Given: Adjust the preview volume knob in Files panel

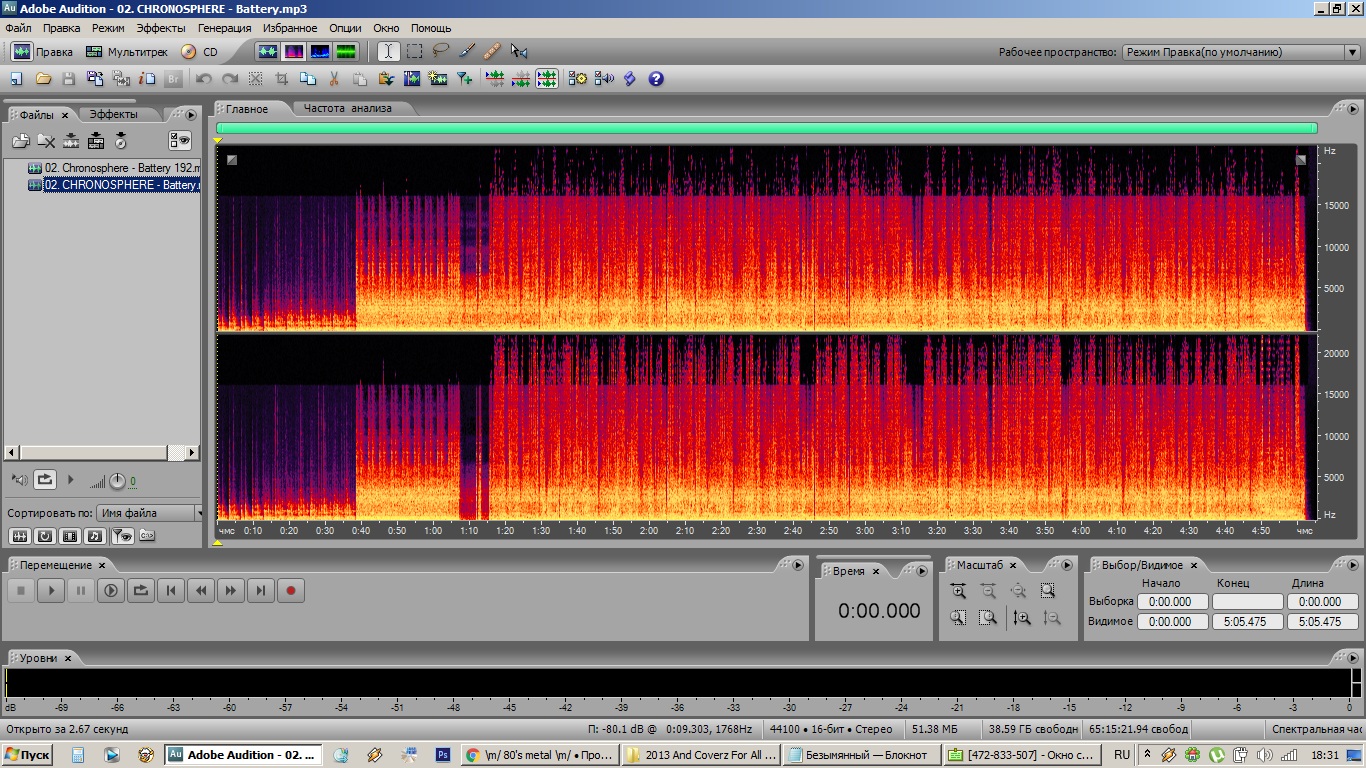Looking at the screenshot, I should click(118, 481).
